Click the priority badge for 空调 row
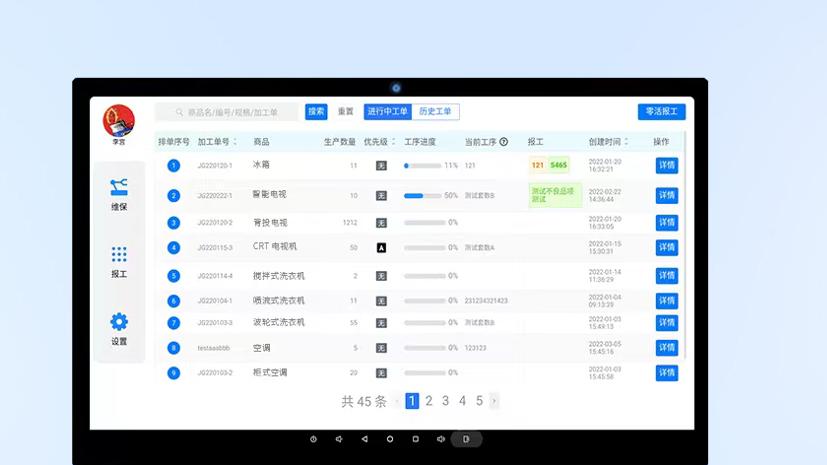The height and width of the screenshot is (465, 827). pyautogui.click(x=381, y=348)
